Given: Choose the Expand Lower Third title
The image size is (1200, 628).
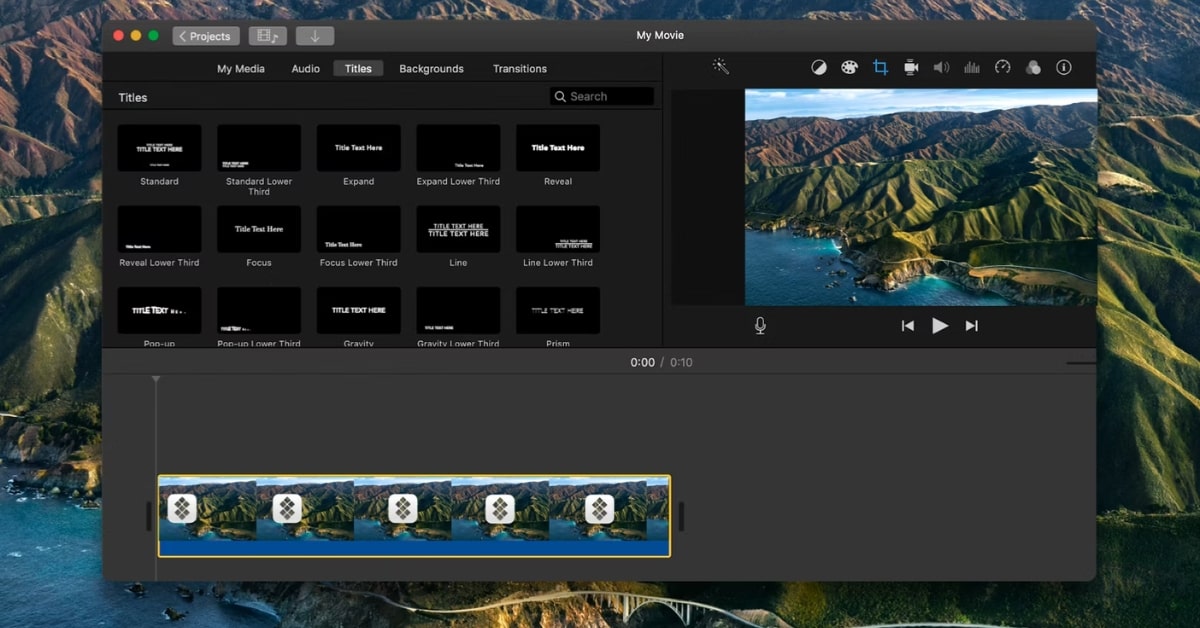Looking at the screenshot, I should click(x=458, y=148).
